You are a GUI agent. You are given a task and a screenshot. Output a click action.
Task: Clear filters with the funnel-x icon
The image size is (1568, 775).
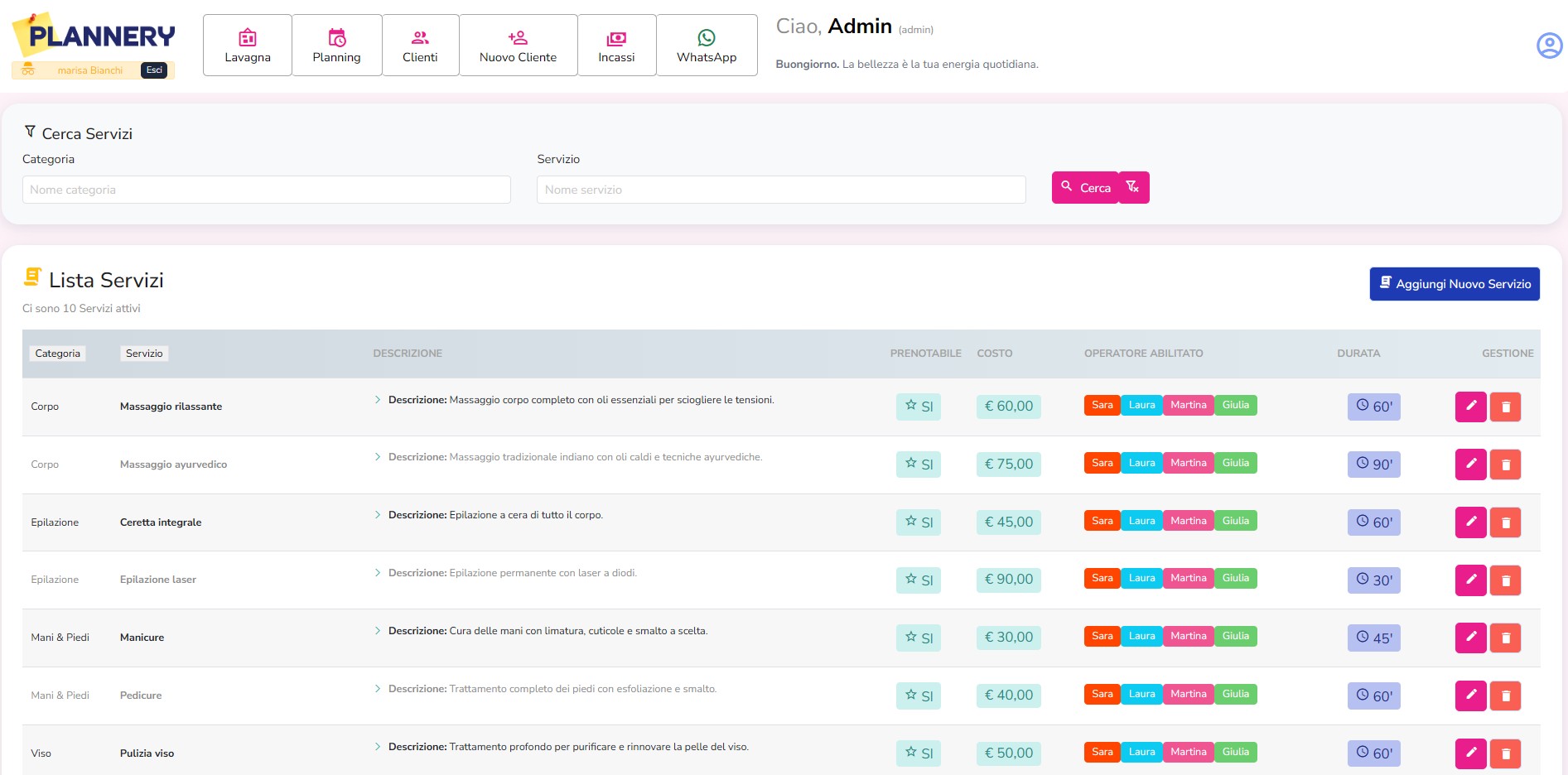pos(1133,188)
